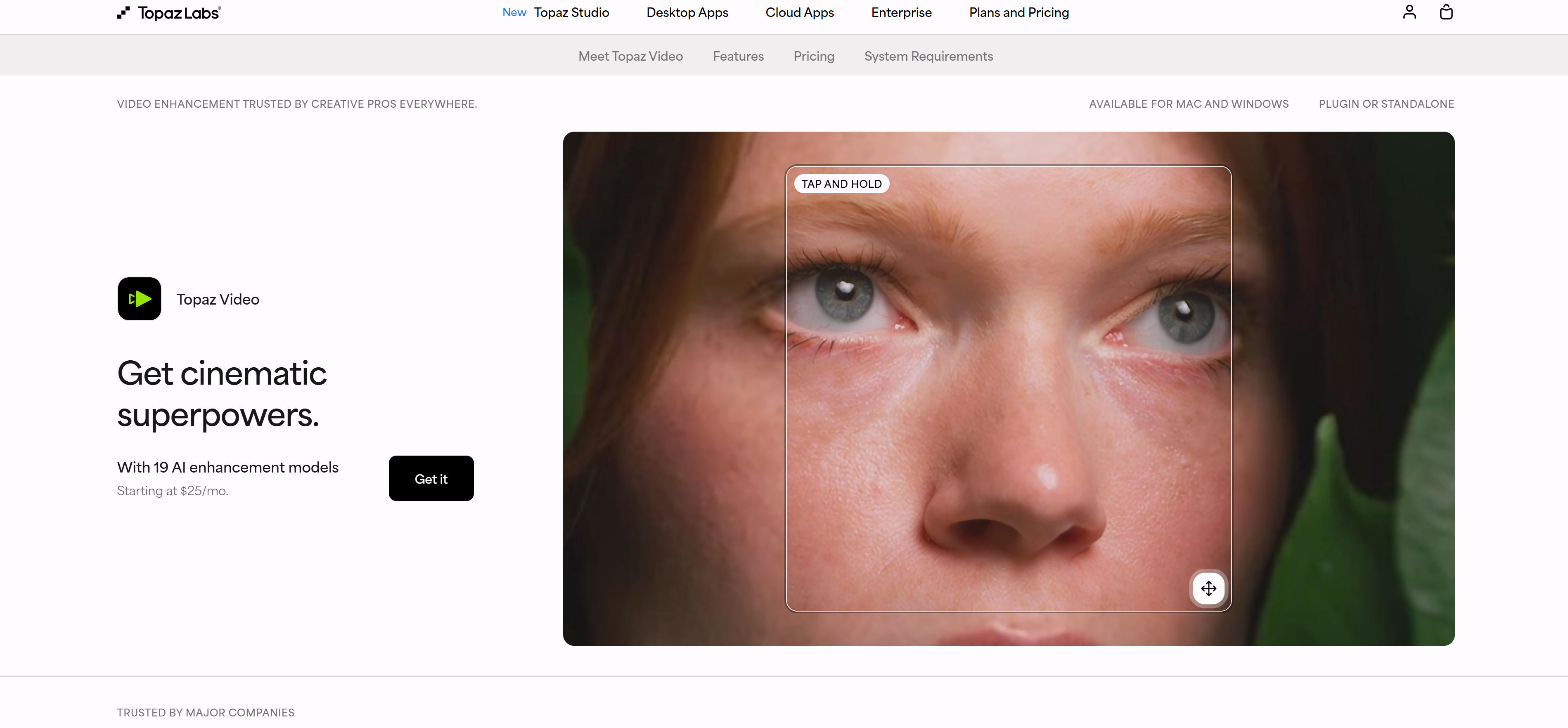Click the Topaz Labs logo
Image resolution: width=1568 pixels, height=728 pixels.
click(x=169, y=13)
